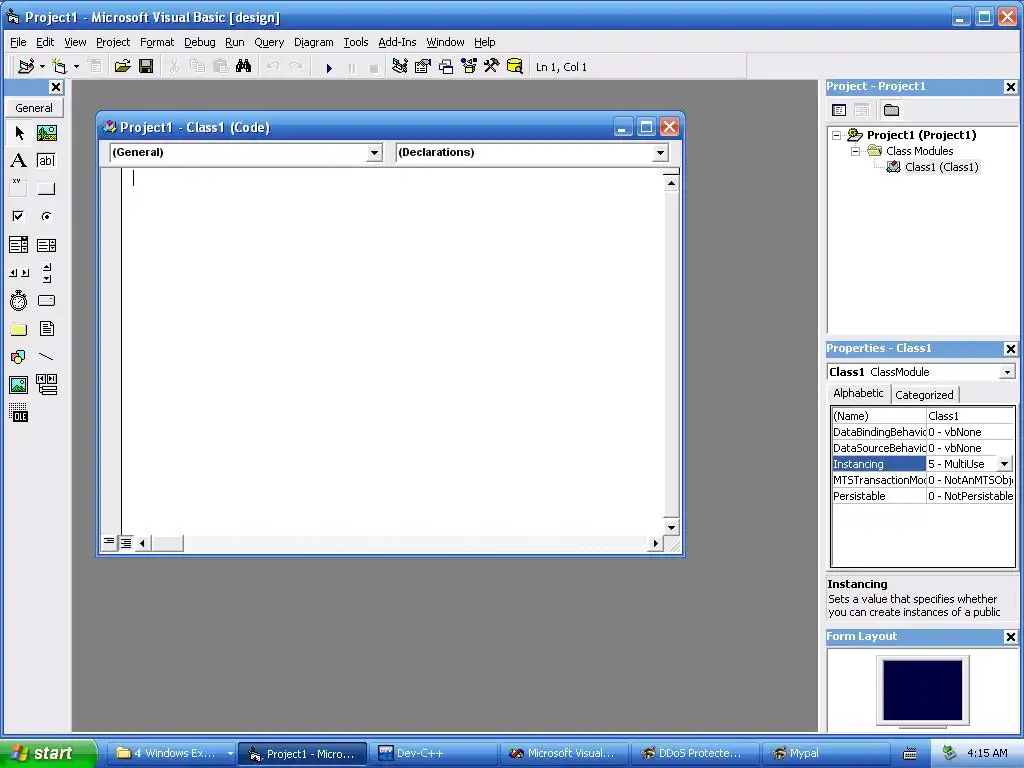
Task: Click Open Project toolbar icon
Action: pos(122,66)
